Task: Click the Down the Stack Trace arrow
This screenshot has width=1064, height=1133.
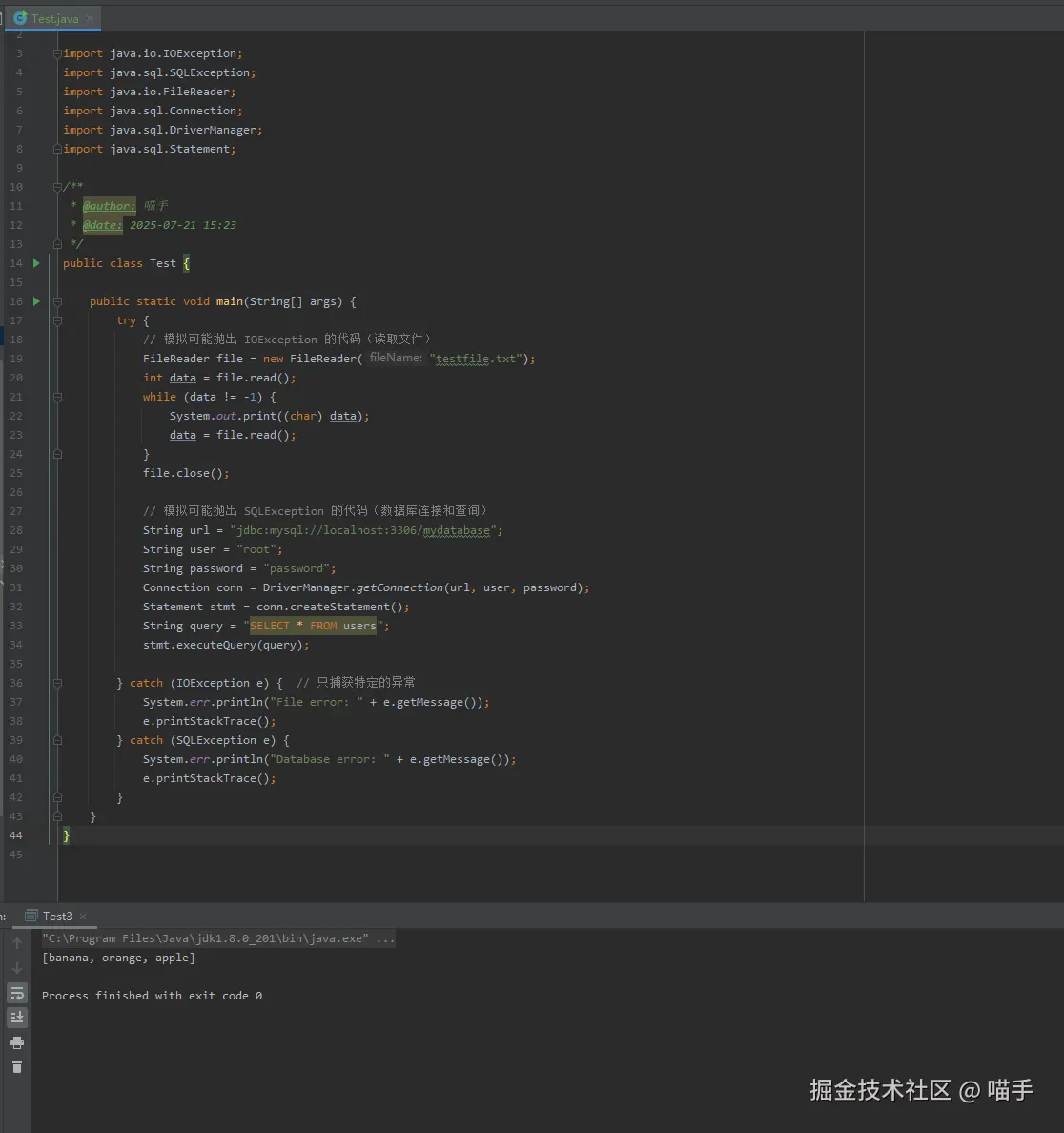Action: point(17,968)
